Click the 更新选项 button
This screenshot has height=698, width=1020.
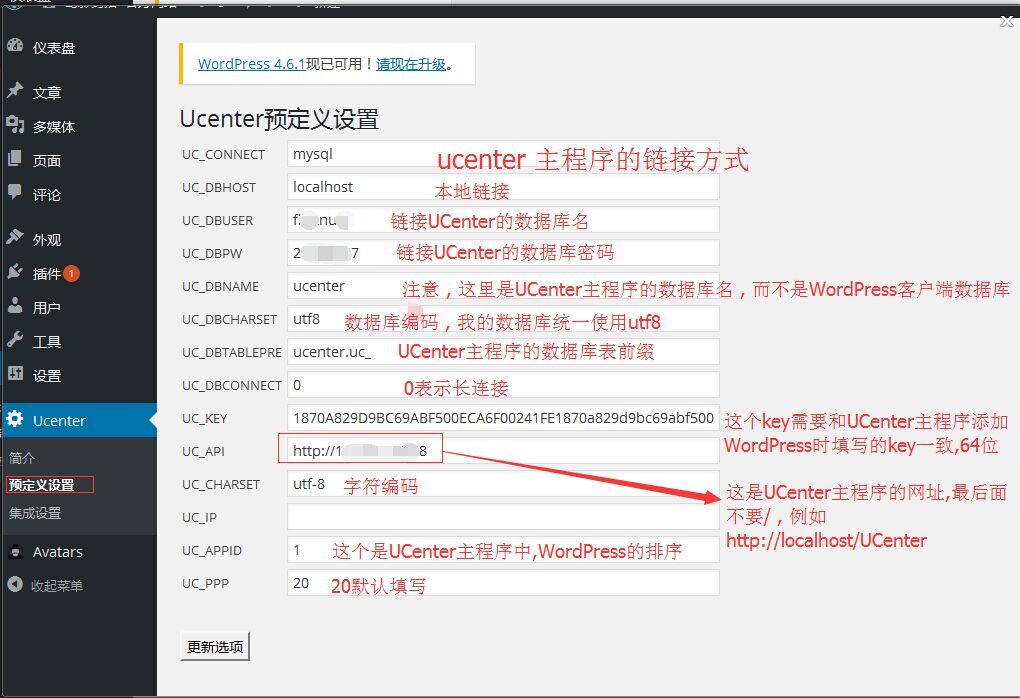[215, 647]
